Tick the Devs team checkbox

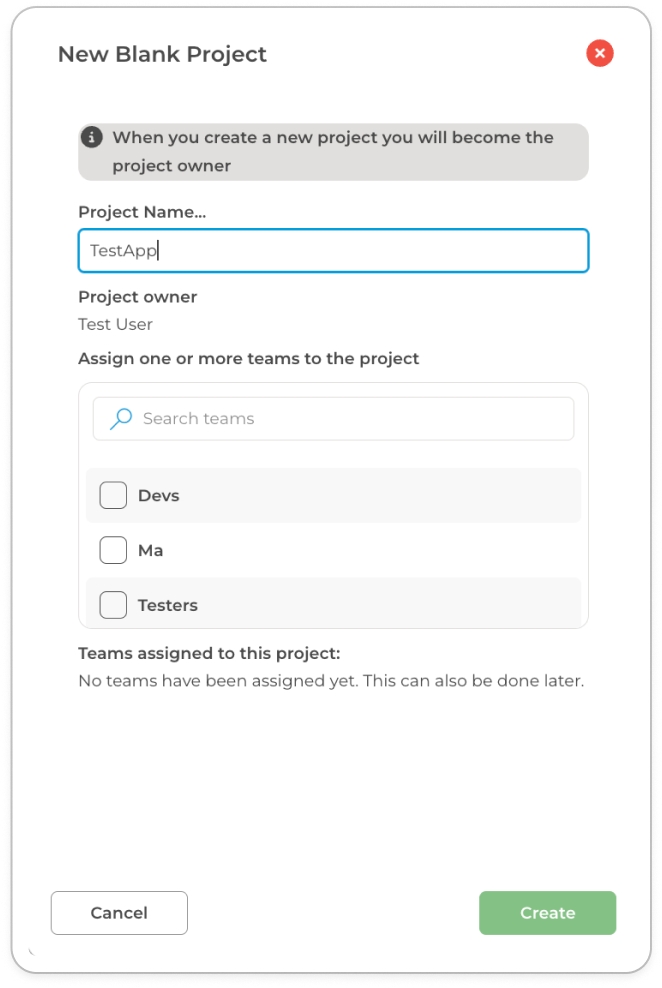113,496
